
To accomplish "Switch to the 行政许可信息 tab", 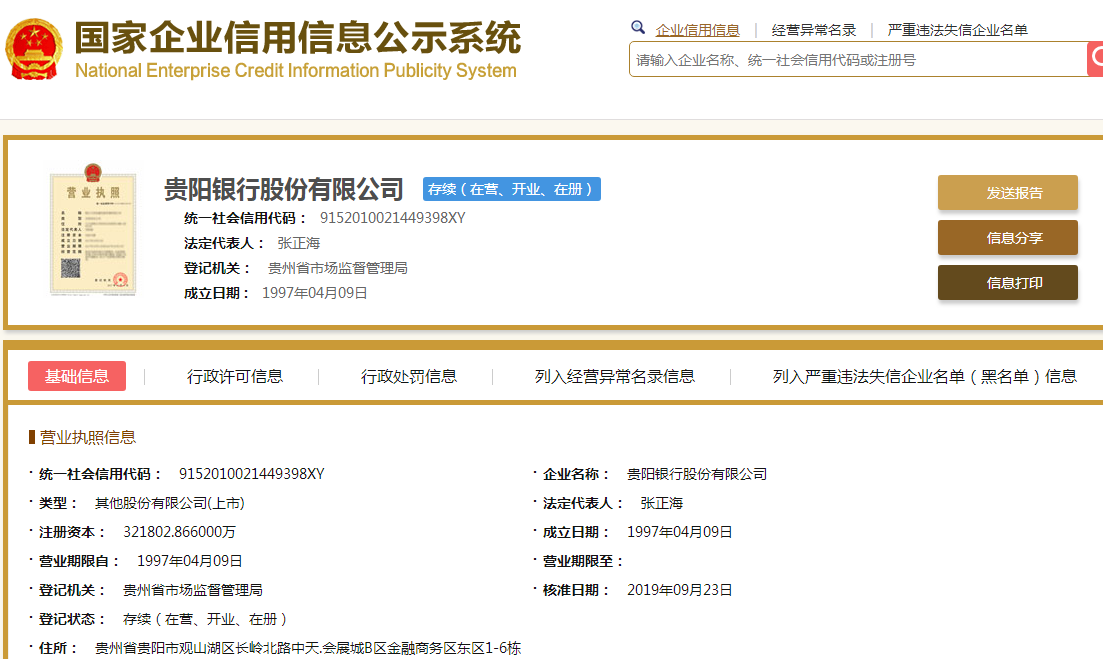I will click(235, 376).
